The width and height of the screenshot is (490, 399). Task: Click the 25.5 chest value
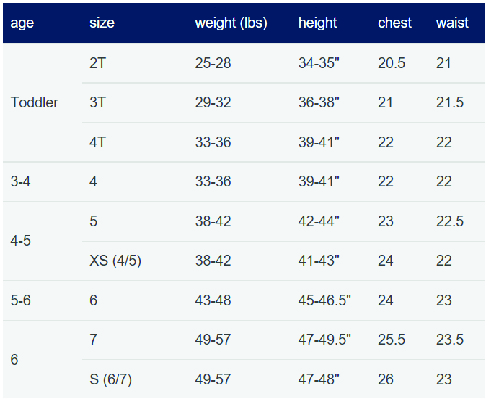point(392,340)
